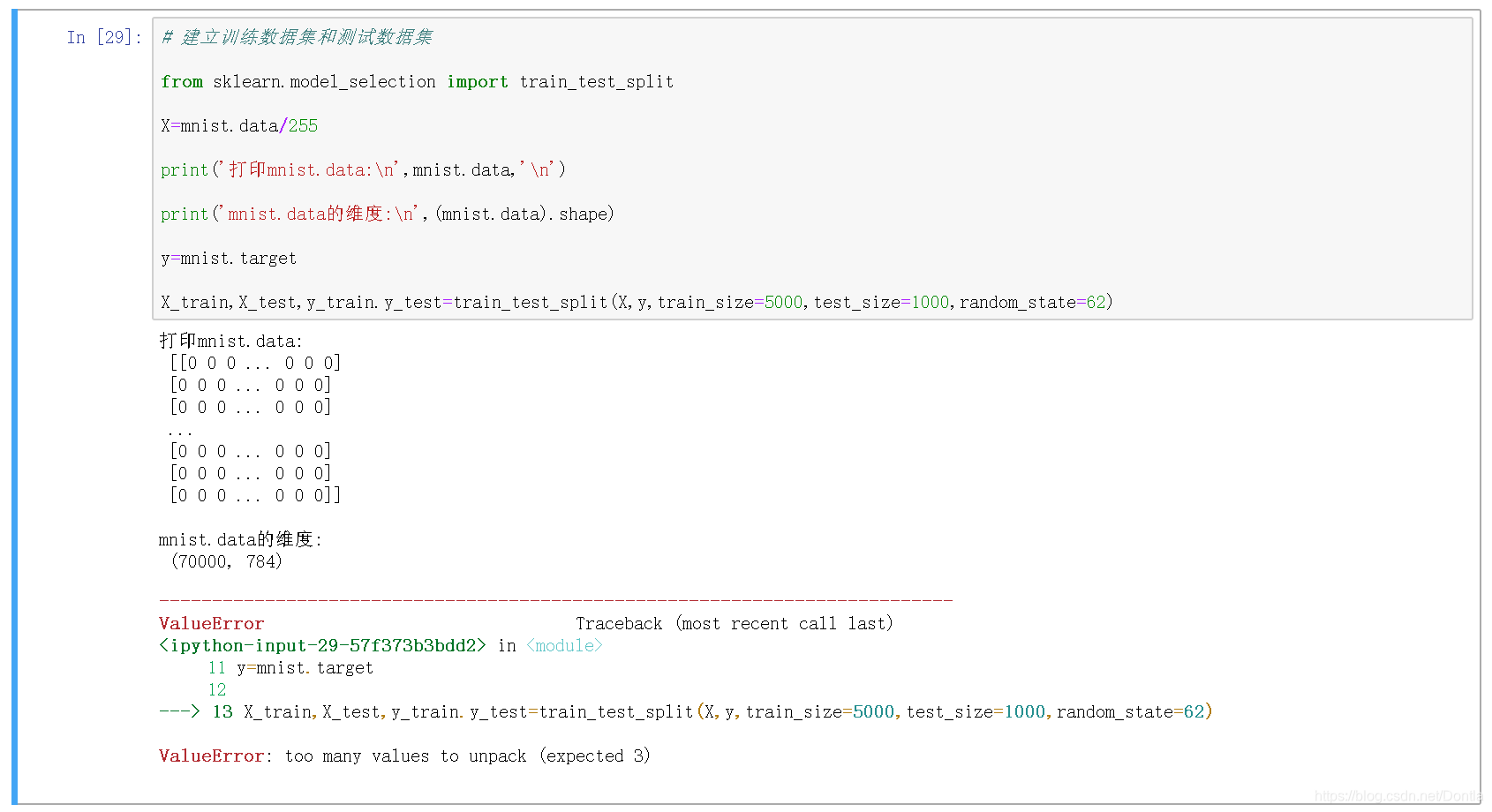Screen dimensions: 1492x812
Task: Click the code comment line 建立训练数据集和测试数据集
Action: point(297,37)
